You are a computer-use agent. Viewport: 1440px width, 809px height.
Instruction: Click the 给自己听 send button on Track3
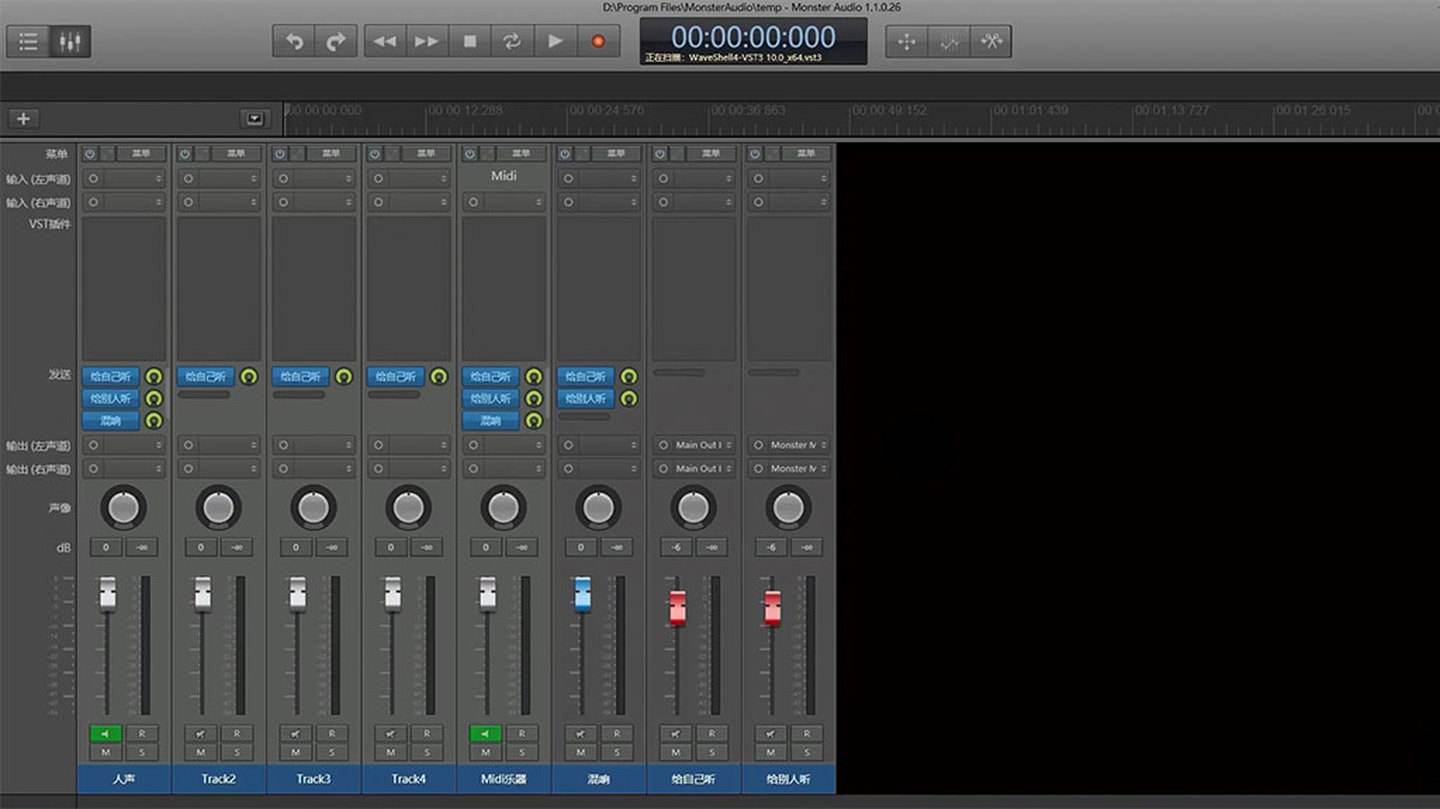[x=301, y=377]
